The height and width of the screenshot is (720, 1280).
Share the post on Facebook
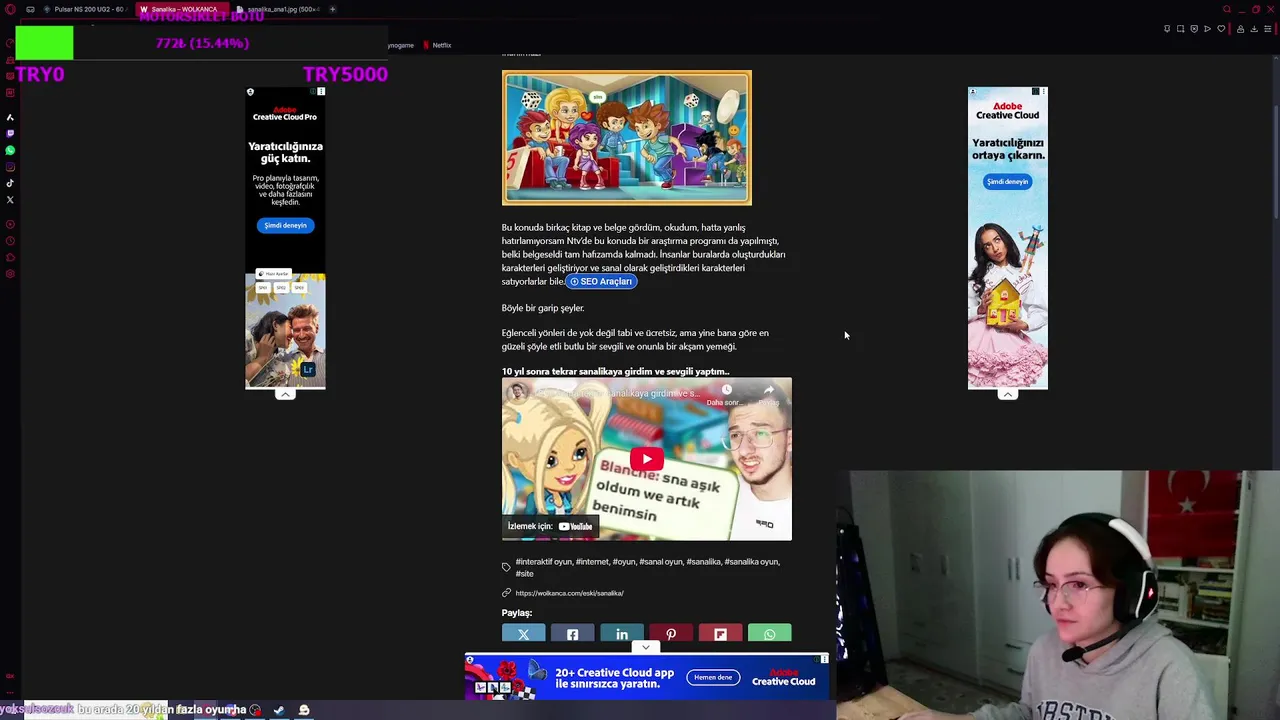click(x=572, y=634)
